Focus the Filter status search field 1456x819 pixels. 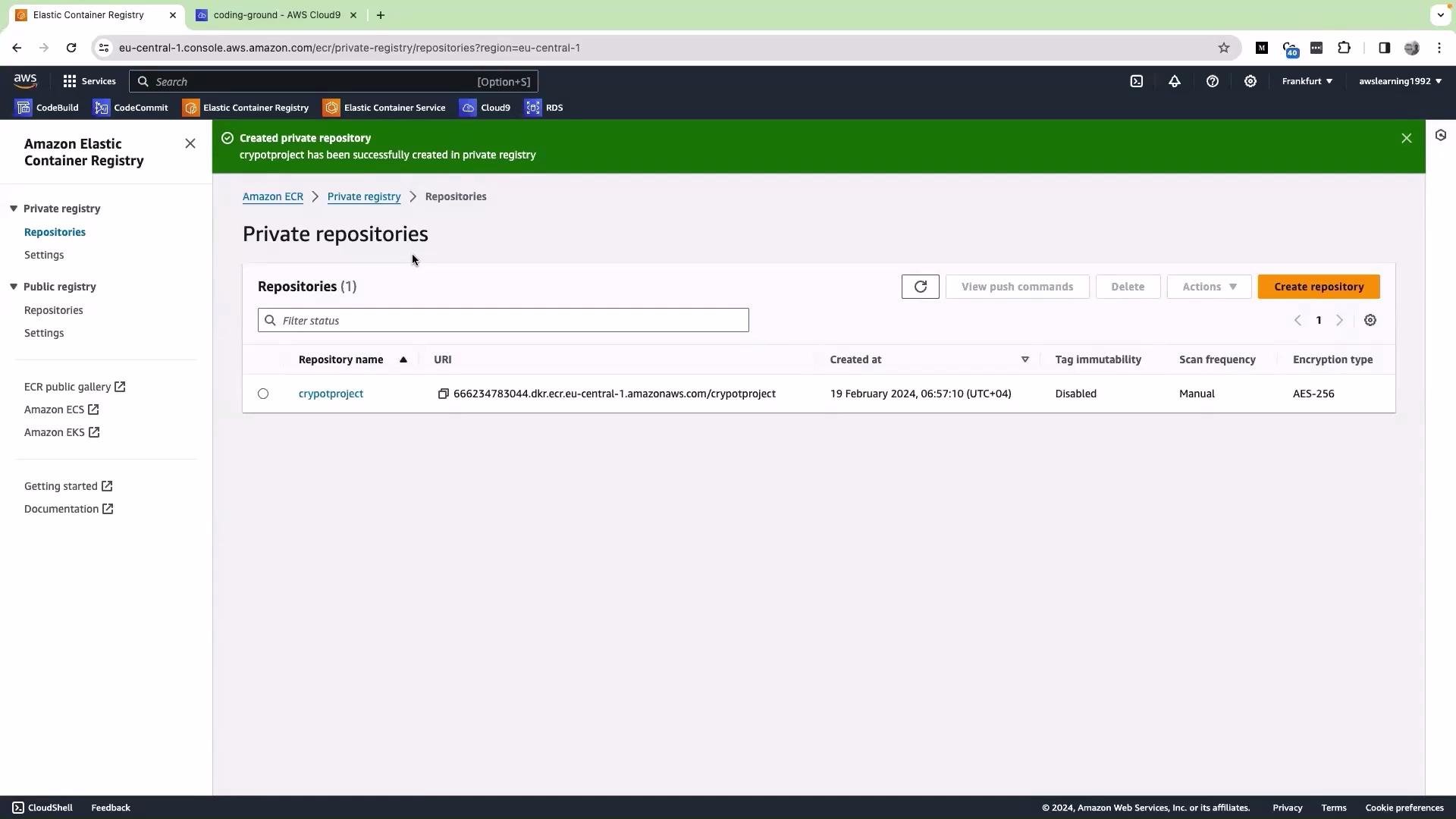[504, 320]
